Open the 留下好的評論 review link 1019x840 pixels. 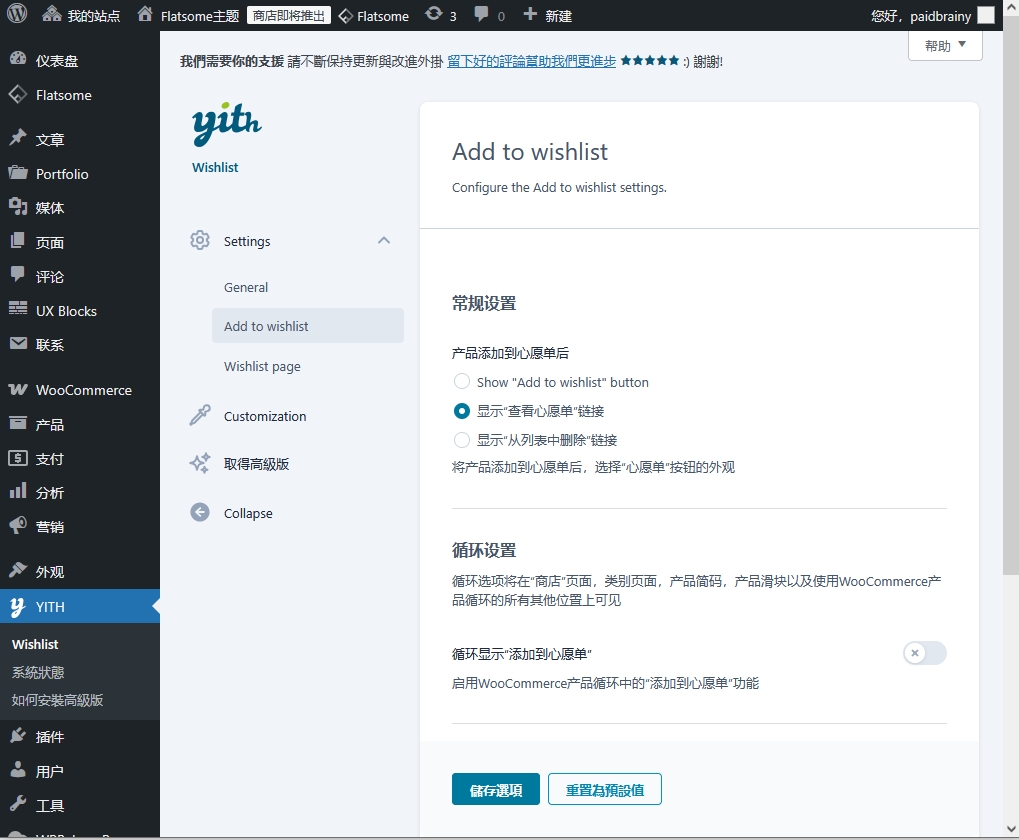tap(532, 61)
